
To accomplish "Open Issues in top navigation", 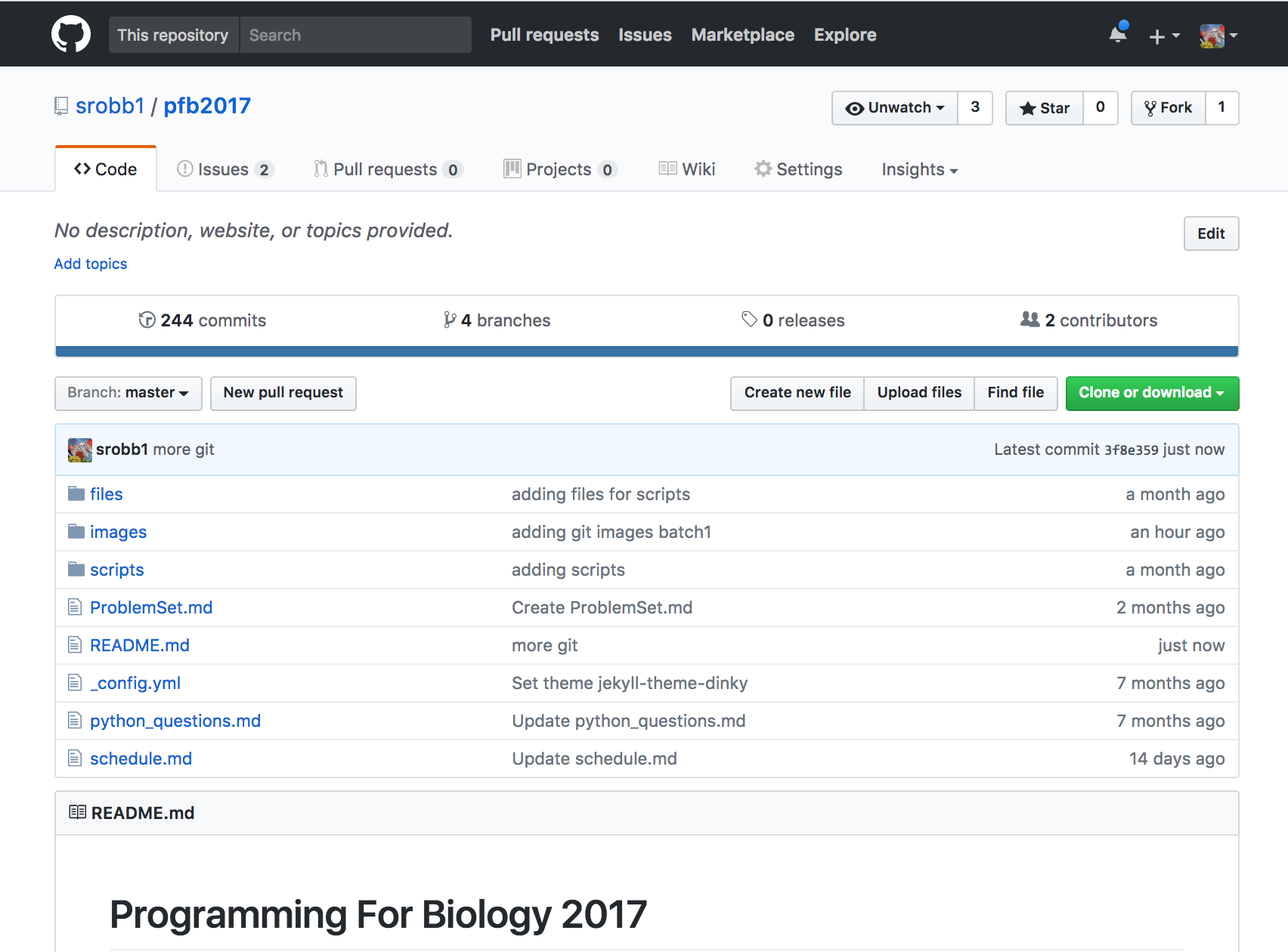I will pyautogui.click(x=645, y=35).
